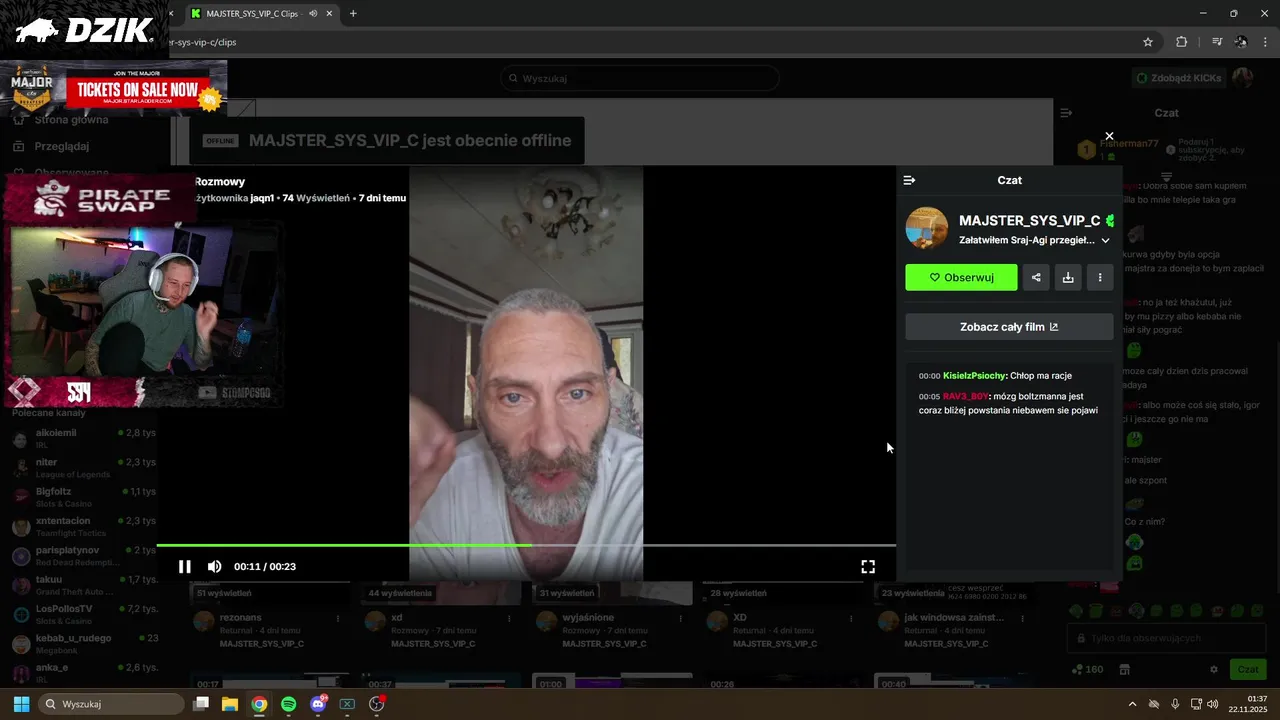Click the taskbar Wyszukaj search box
Screen dimensions: 1280x720
pos(111,704)
